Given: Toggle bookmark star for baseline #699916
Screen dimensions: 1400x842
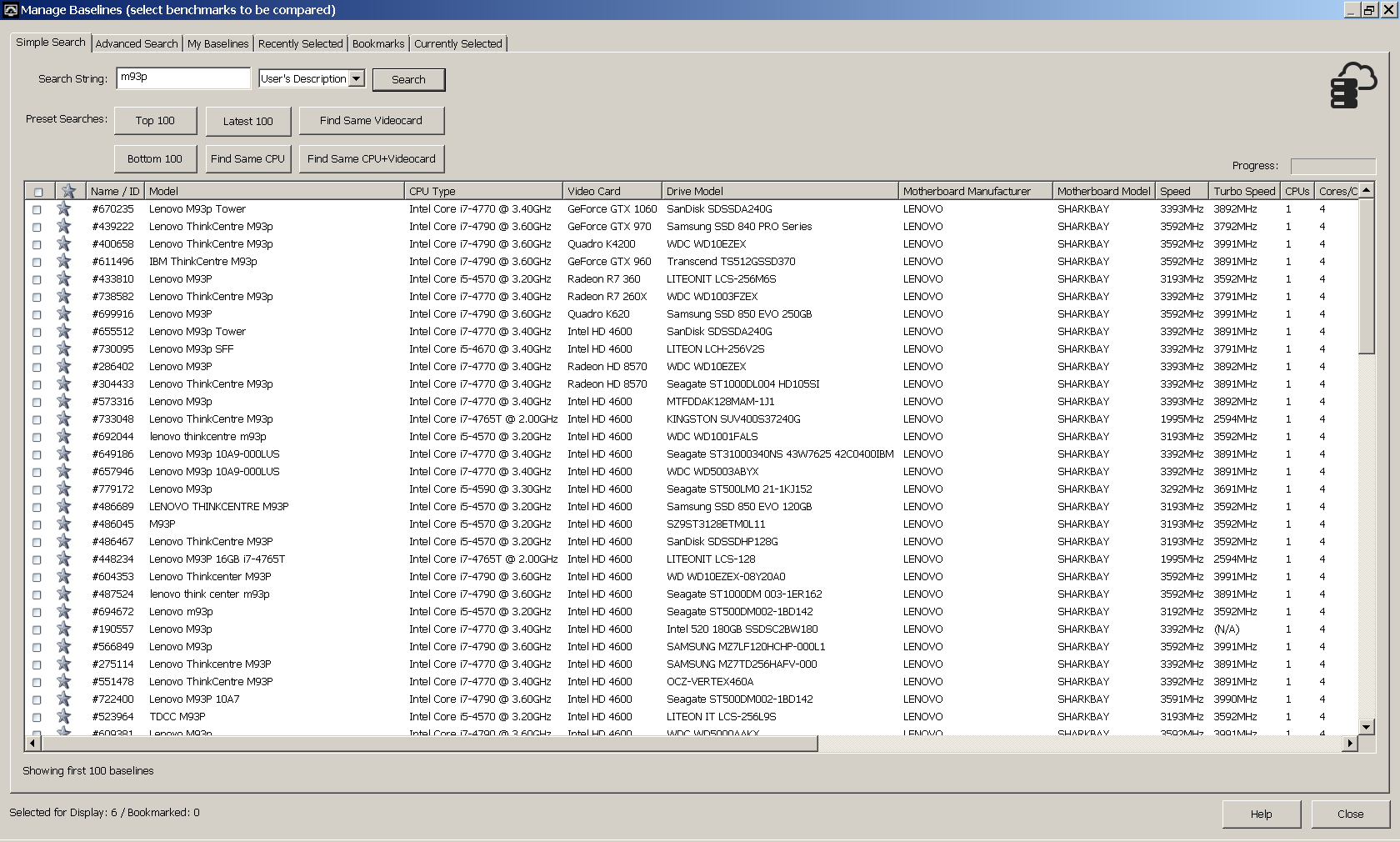Looking at the screenshot, I should 64,314.
